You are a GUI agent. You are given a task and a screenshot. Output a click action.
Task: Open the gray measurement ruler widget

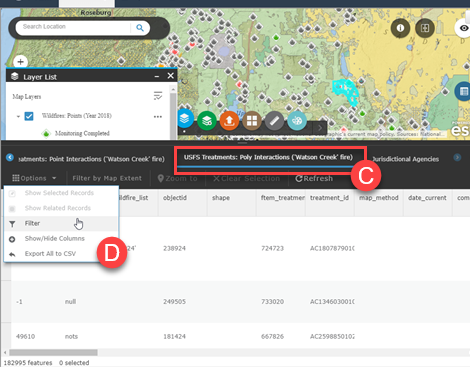pos(274,120)
